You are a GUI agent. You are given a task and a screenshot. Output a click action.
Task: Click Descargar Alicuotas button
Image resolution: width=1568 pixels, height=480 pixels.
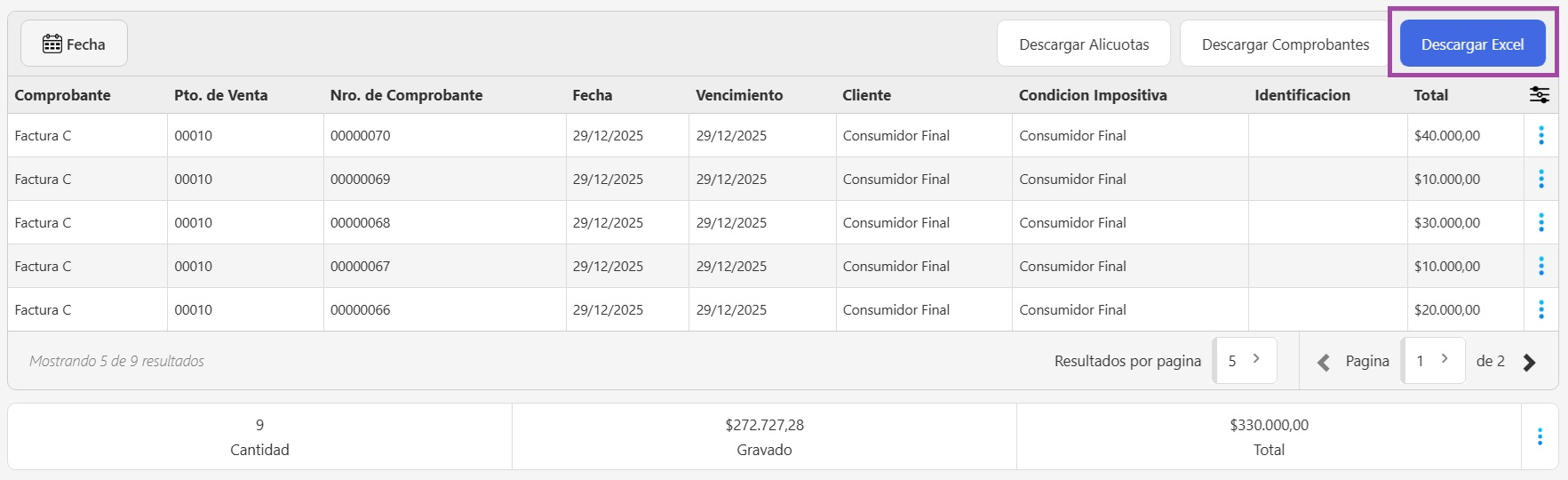click(1083, 44)
